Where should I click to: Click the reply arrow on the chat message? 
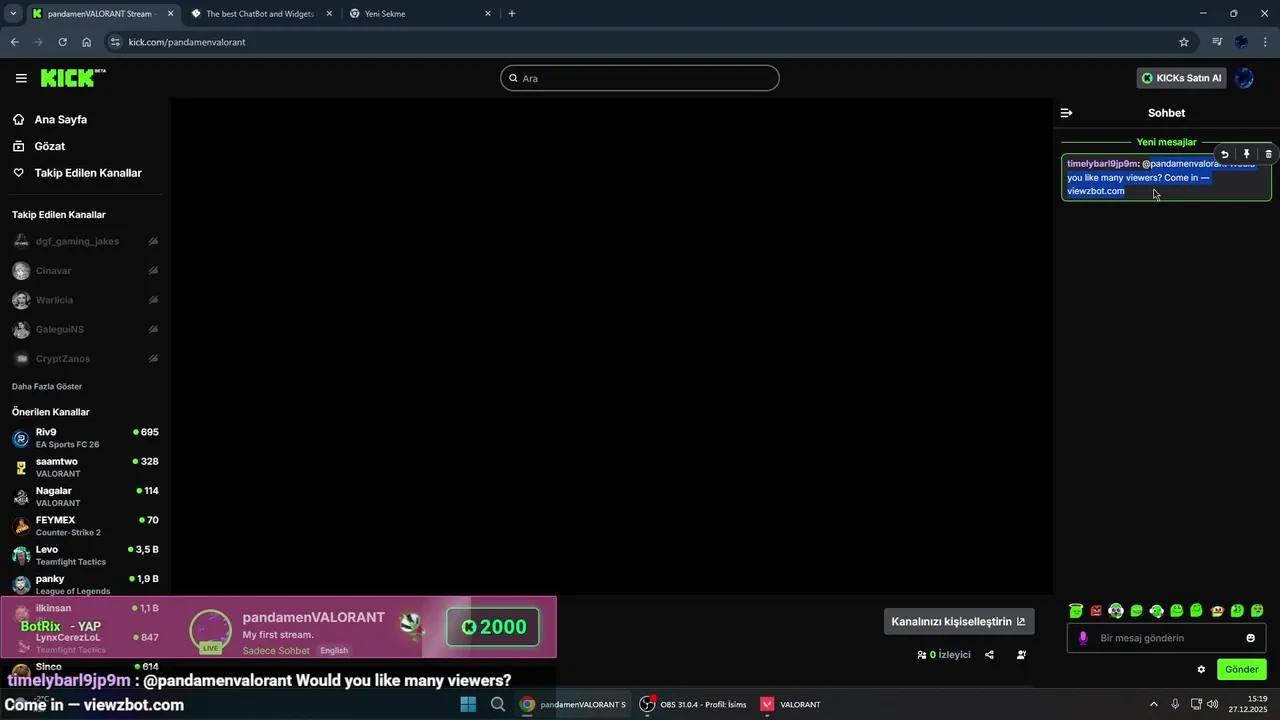tap(1224, 154)
